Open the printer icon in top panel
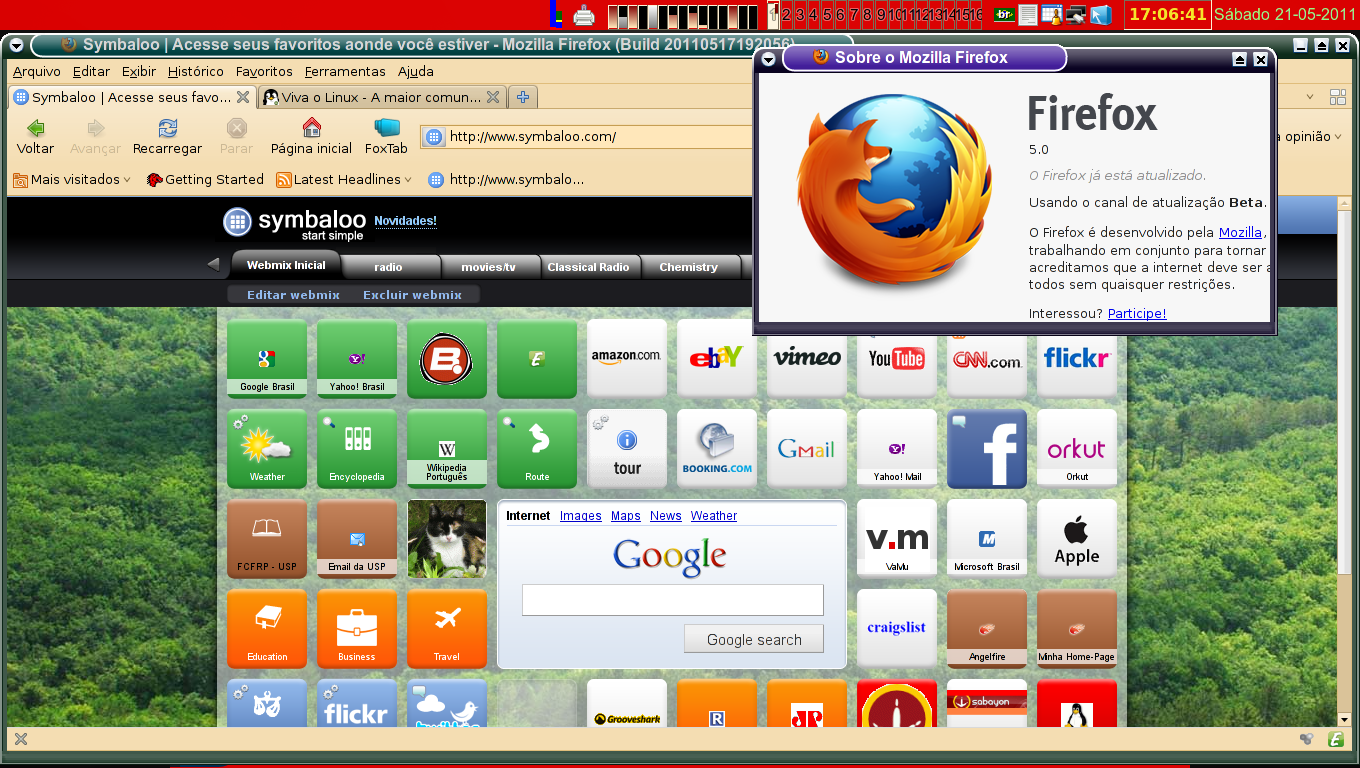Viewport: 1360px width, 768px height. tap(585, 15)
